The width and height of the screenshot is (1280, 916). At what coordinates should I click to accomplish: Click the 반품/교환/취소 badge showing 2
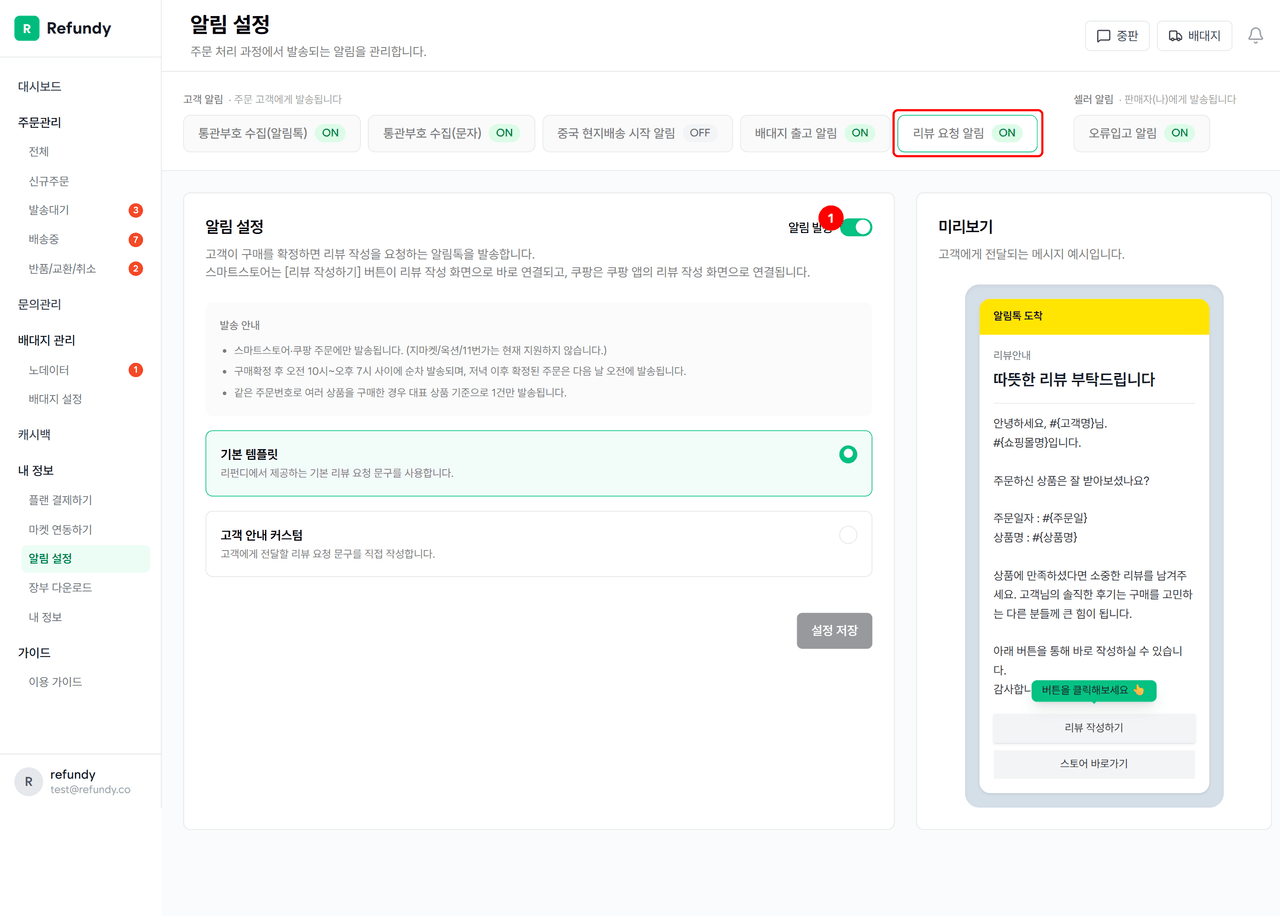pos(136,269)
